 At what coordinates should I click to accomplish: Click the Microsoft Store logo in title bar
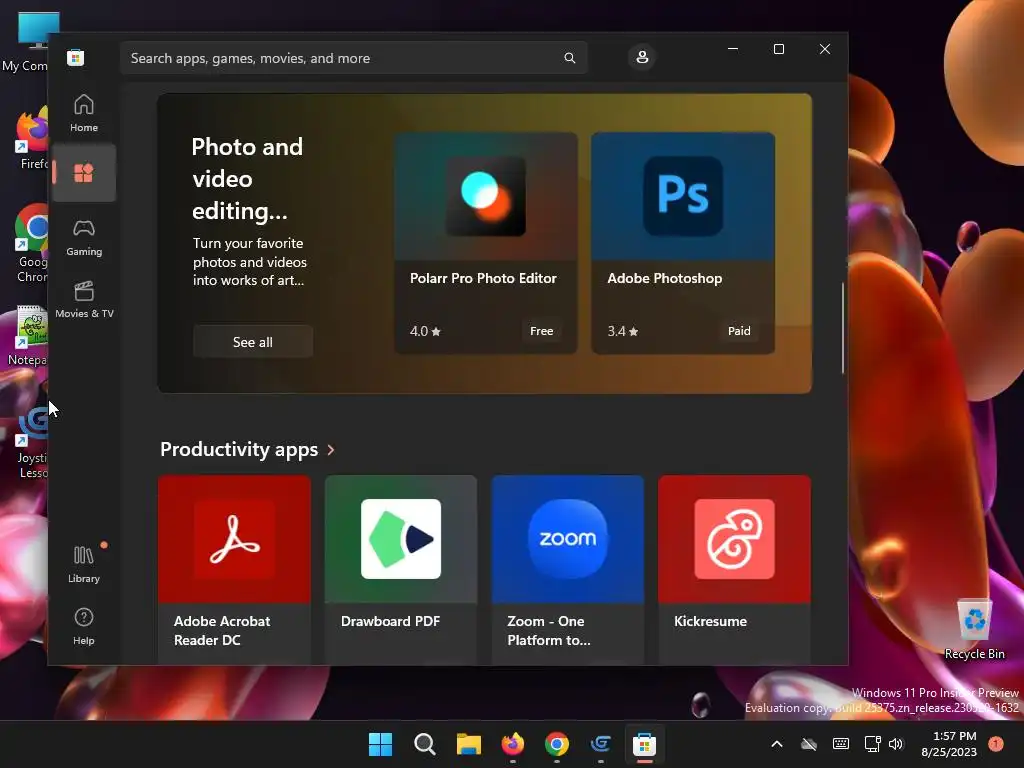tap(75, 57)
